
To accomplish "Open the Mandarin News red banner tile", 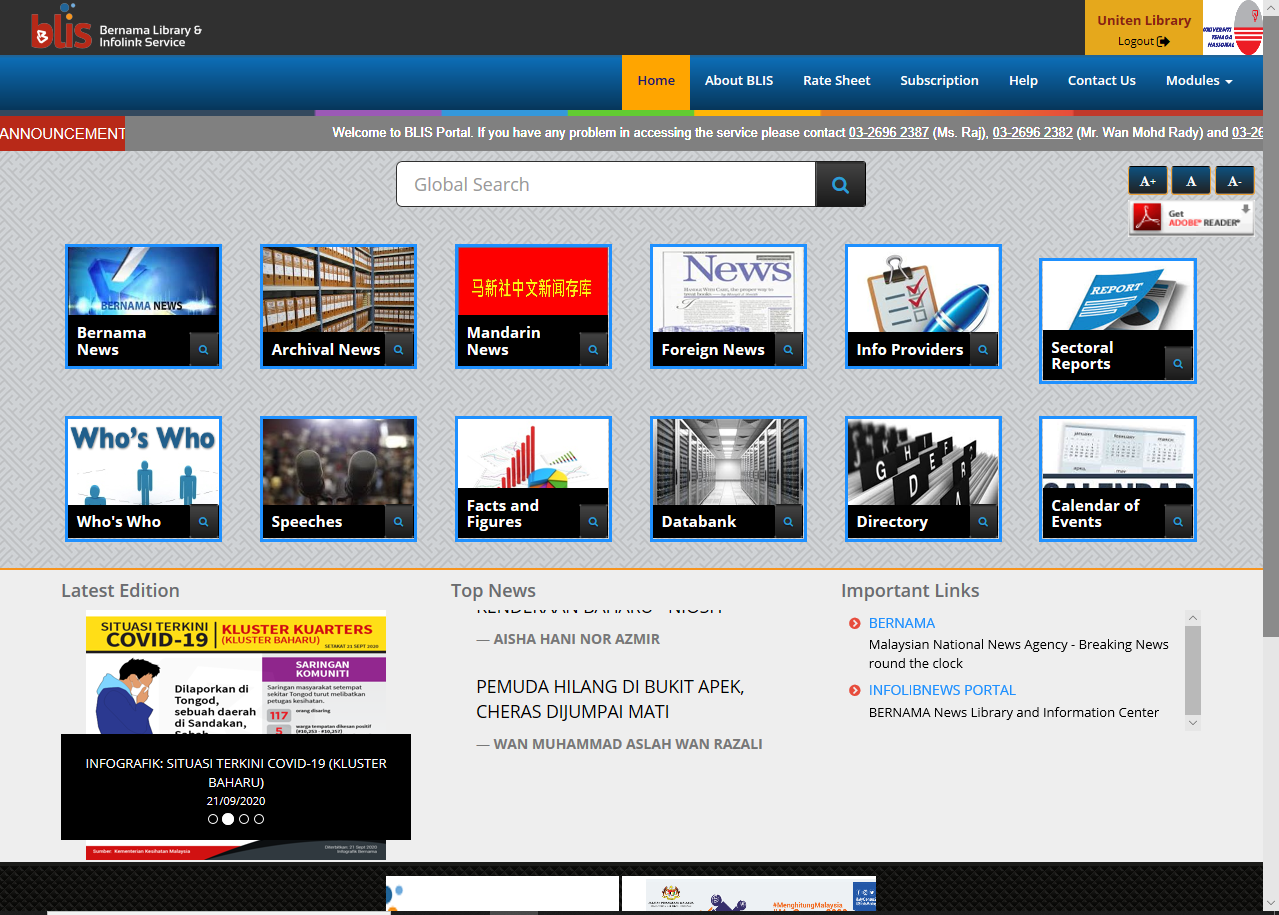I will (533, 282).
